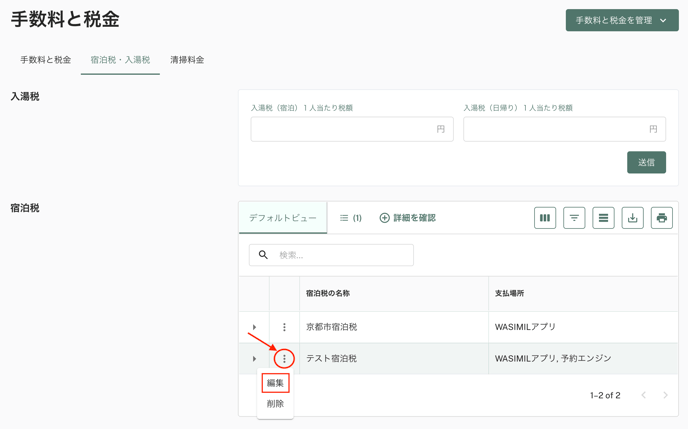This screenshot has height=429, width=688.
Task: Select the 宿泊税・入湯税 tab
Action: coord(120,60)
